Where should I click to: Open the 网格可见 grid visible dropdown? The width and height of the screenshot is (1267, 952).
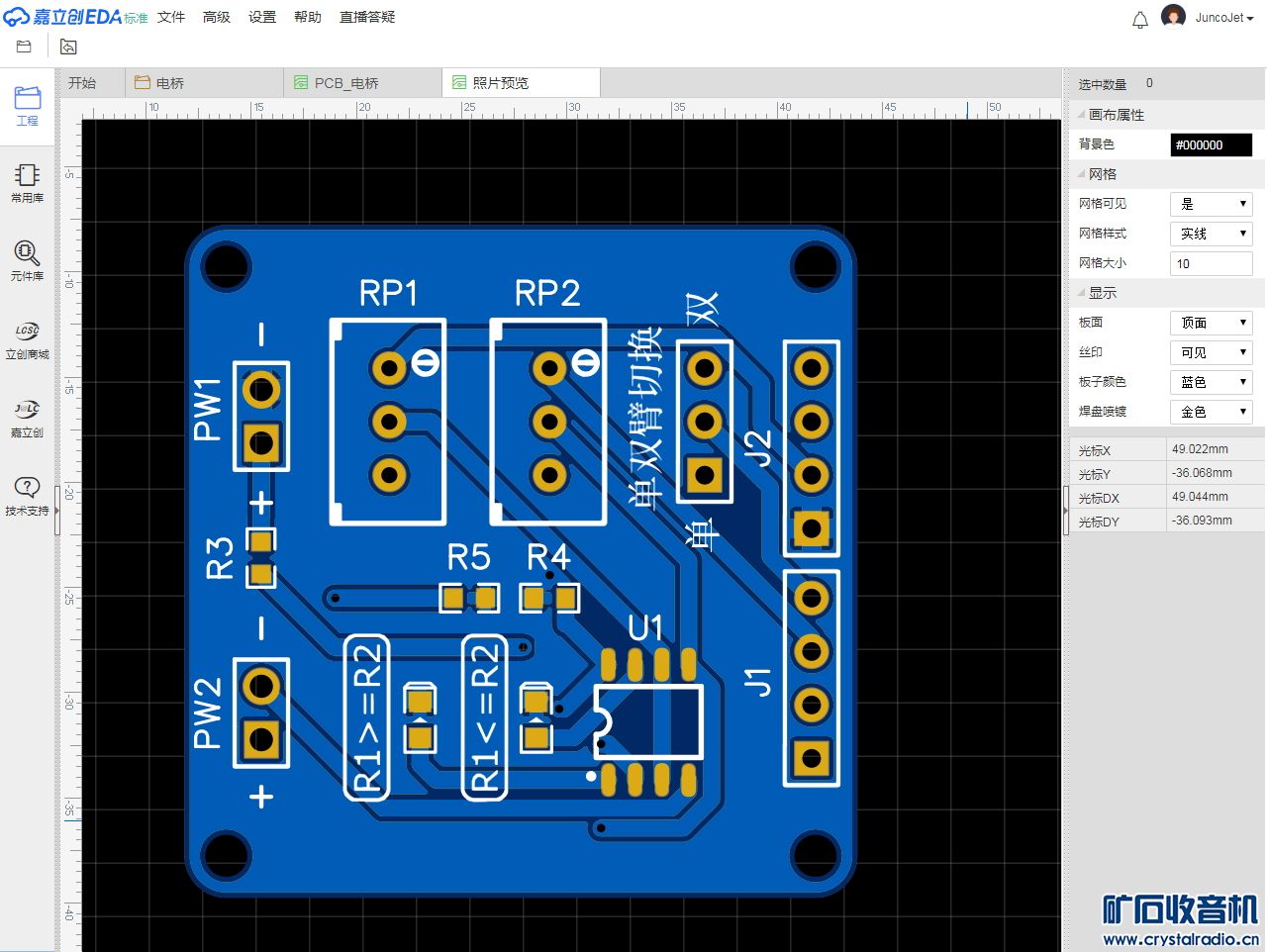(1211, 204)
